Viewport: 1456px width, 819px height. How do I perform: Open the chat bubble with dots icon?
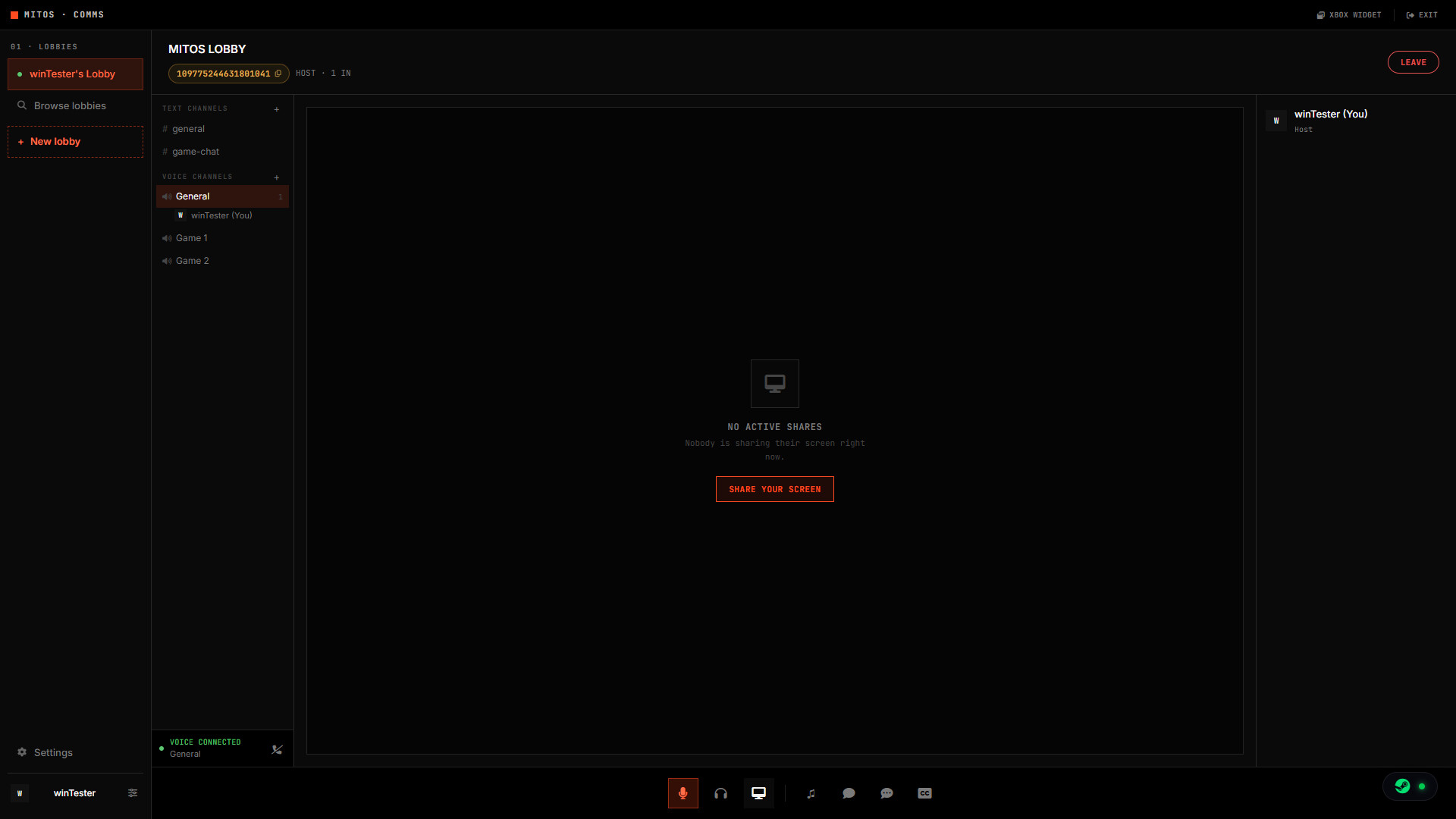click(886, 793)
